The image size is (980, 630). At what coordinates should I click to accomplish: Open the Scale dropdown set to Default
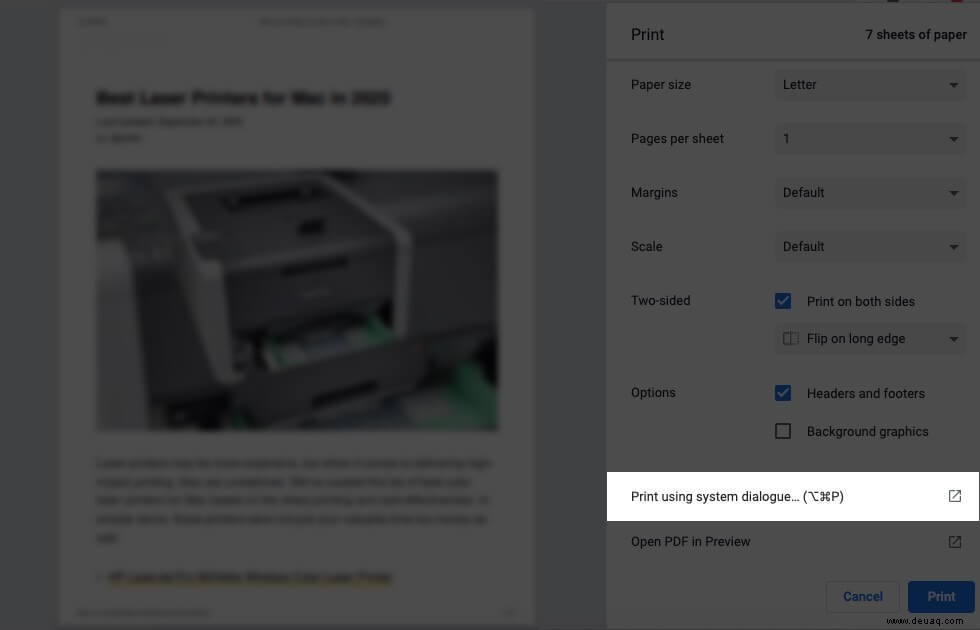pyautogui.click(x=871, y=246)
